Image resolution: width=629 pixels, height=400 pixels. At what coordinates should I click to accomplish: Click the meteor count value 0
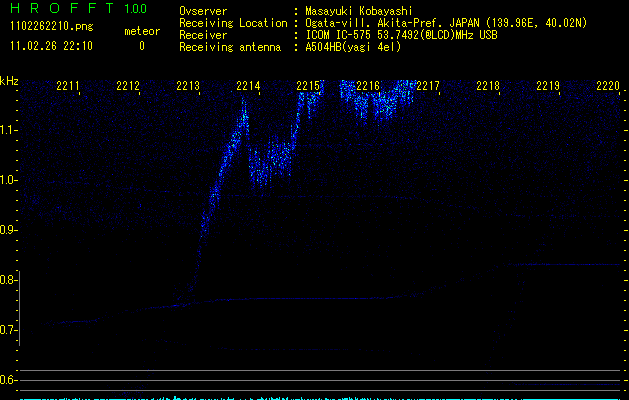coord(142,46)
